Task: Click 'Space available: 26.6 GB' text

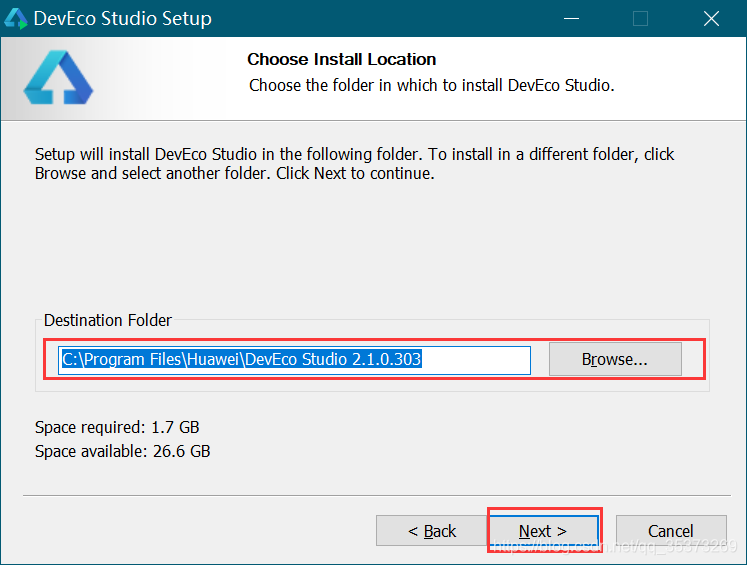Action: click(122, 451)
